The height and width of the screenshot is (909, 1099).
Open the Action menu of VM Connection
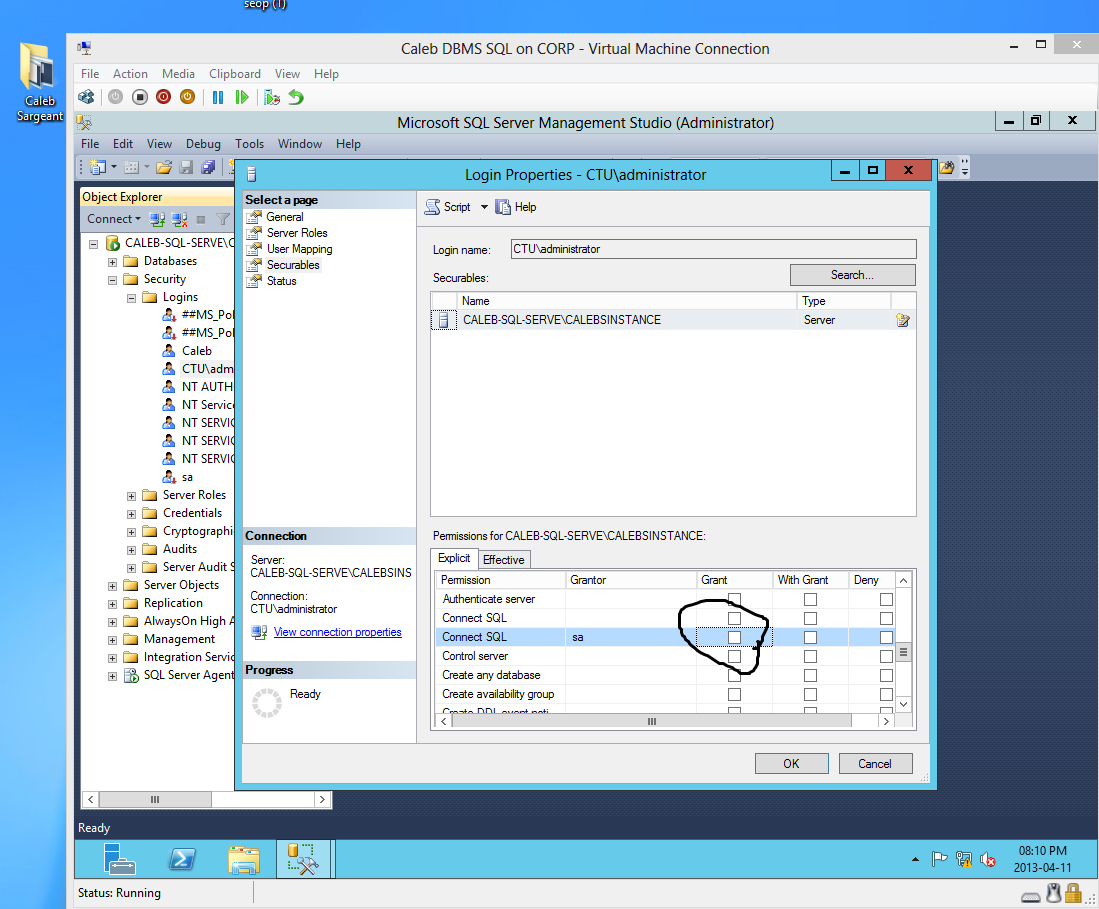click(130, 74)
